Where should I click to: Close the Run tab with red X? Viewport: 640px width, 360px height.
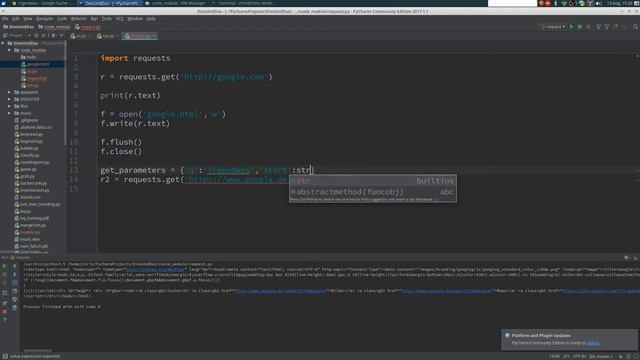5,312
